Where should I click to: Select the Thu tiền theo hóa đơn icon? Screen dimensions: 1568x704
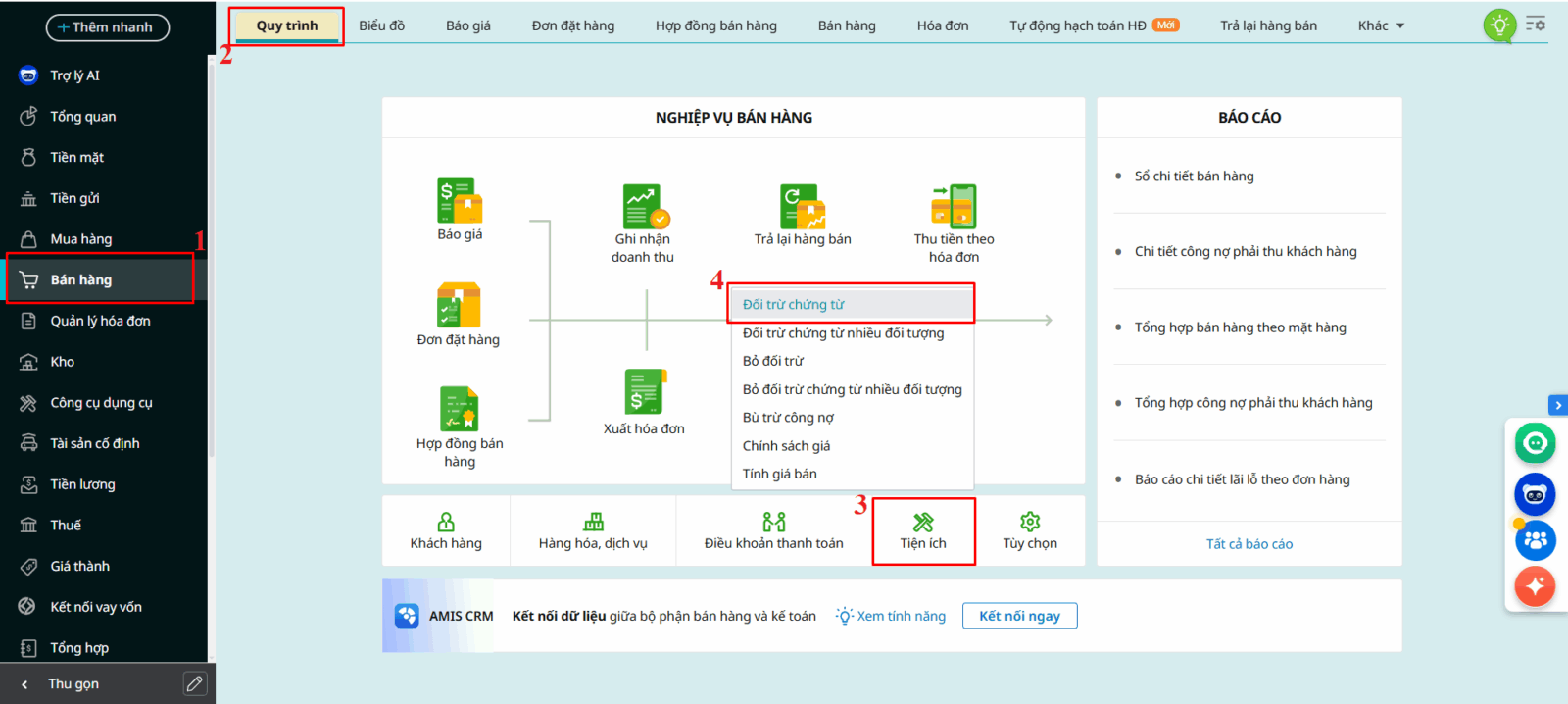point(954,207)
